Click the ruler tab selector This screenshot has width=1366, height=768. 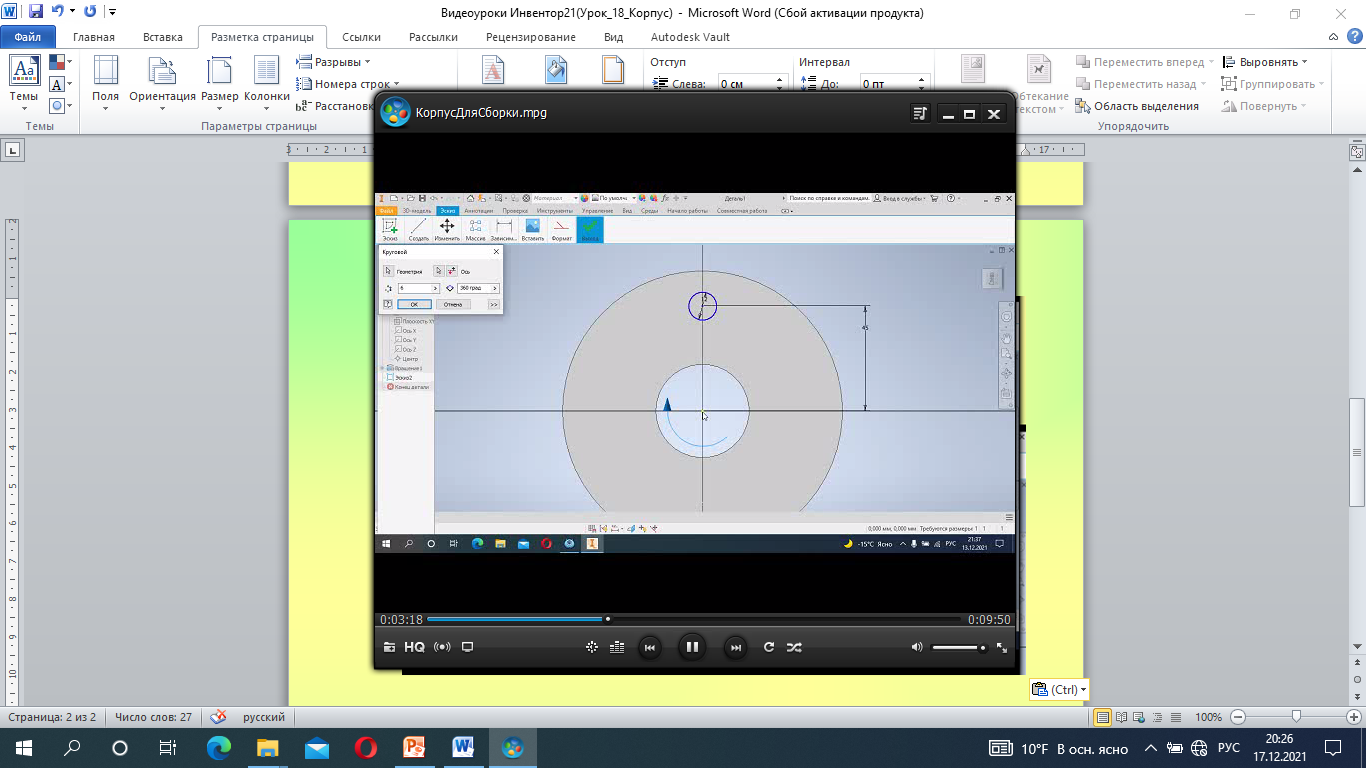click(12, 150)
